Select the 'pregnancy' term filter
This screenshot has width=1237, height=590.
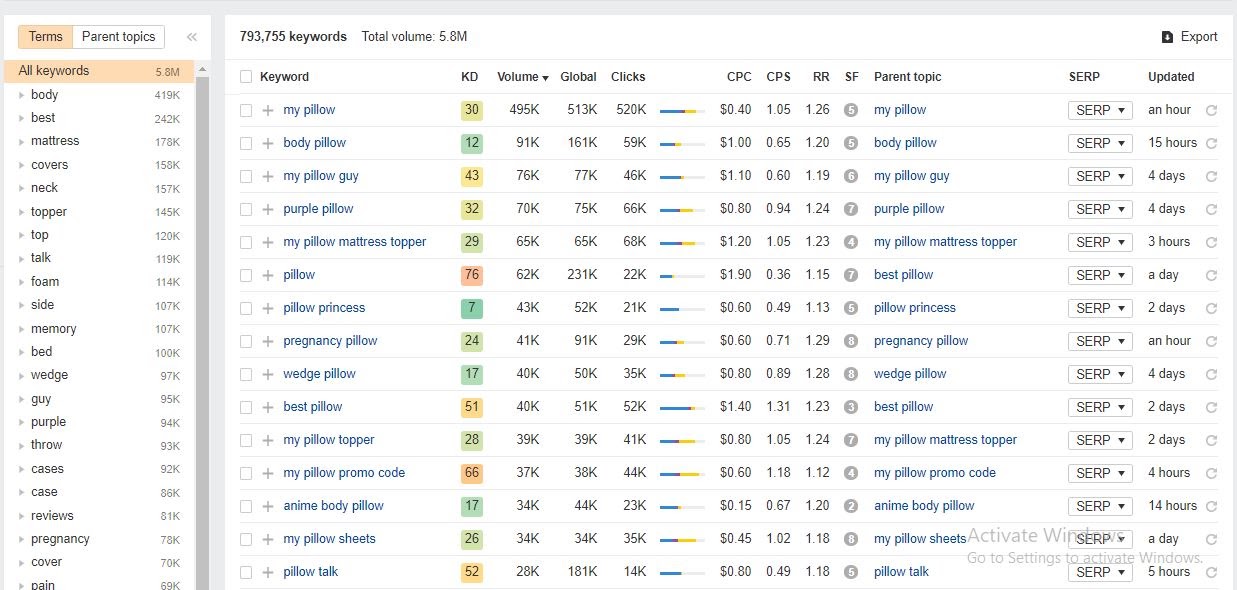tap(60, 539)
